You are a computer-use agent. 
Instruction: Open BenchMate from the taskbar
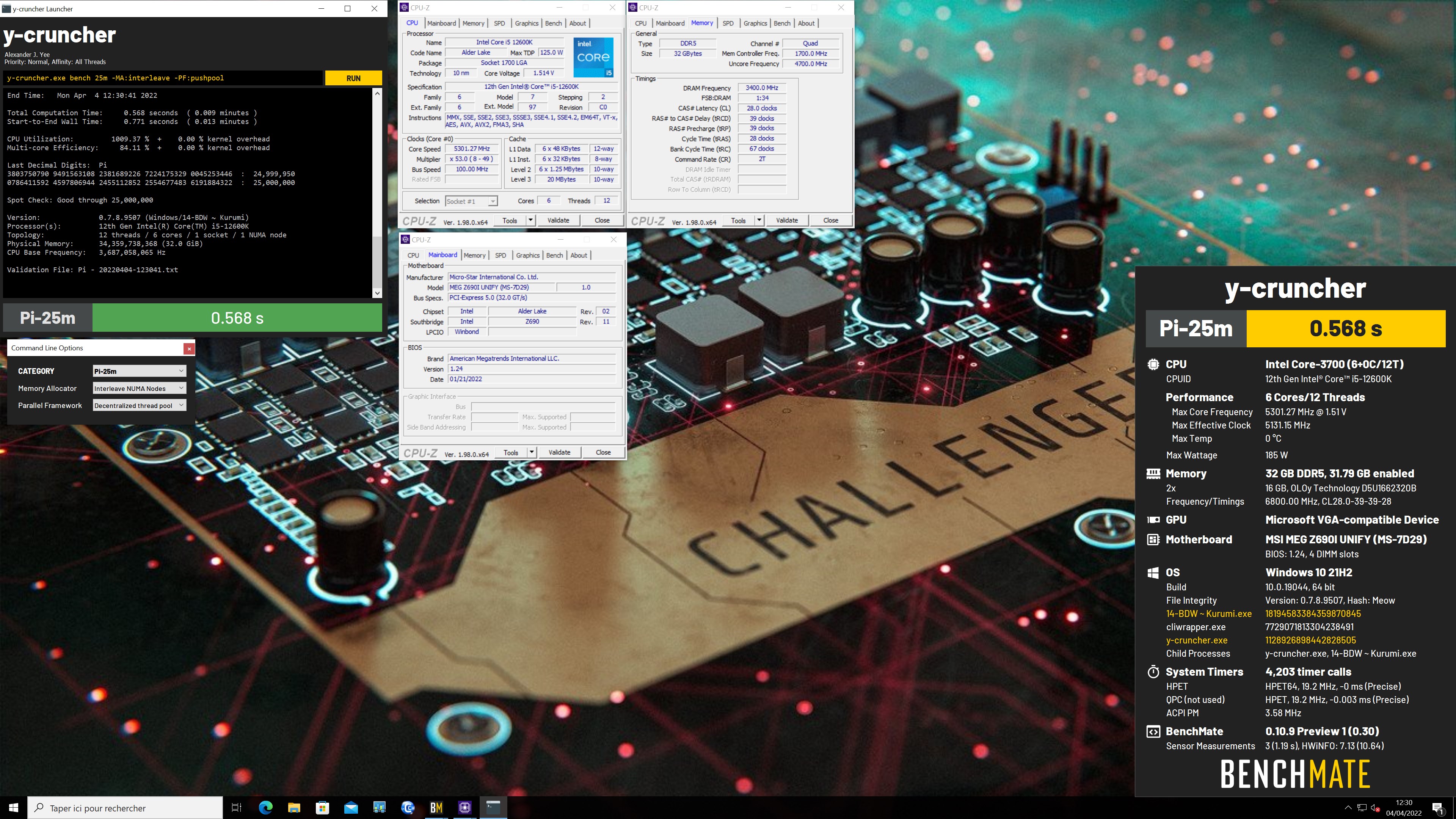(436, 808)
